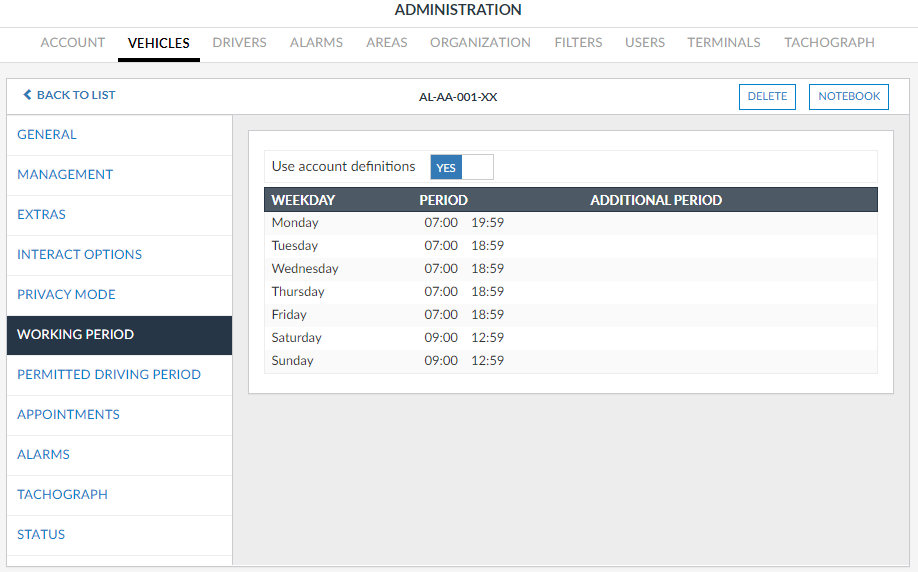918x572 pixels.
Task: Select Permitted Driving Period in sidebar
Action: pos(109,375)
